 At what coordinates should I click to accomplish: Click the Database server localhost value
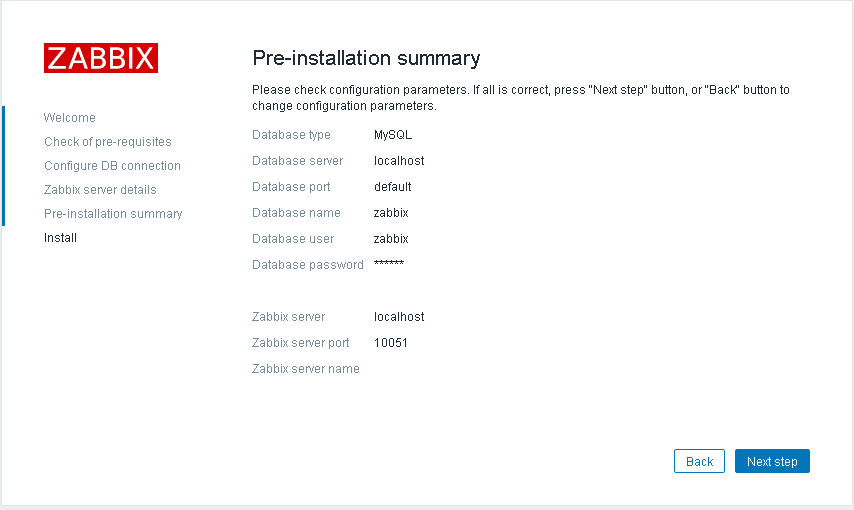[x=399, y=161]
